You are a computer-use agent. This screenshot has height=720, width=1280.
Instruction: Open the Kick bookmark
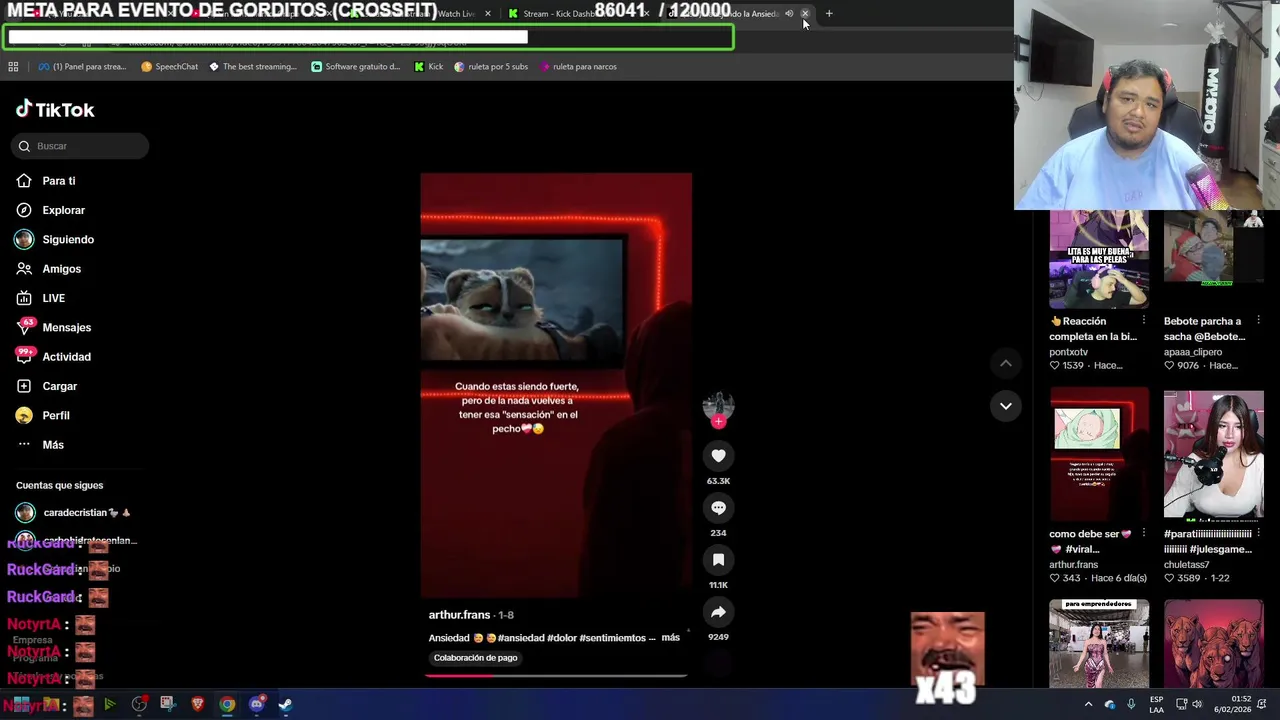click(x=429, y=67)
